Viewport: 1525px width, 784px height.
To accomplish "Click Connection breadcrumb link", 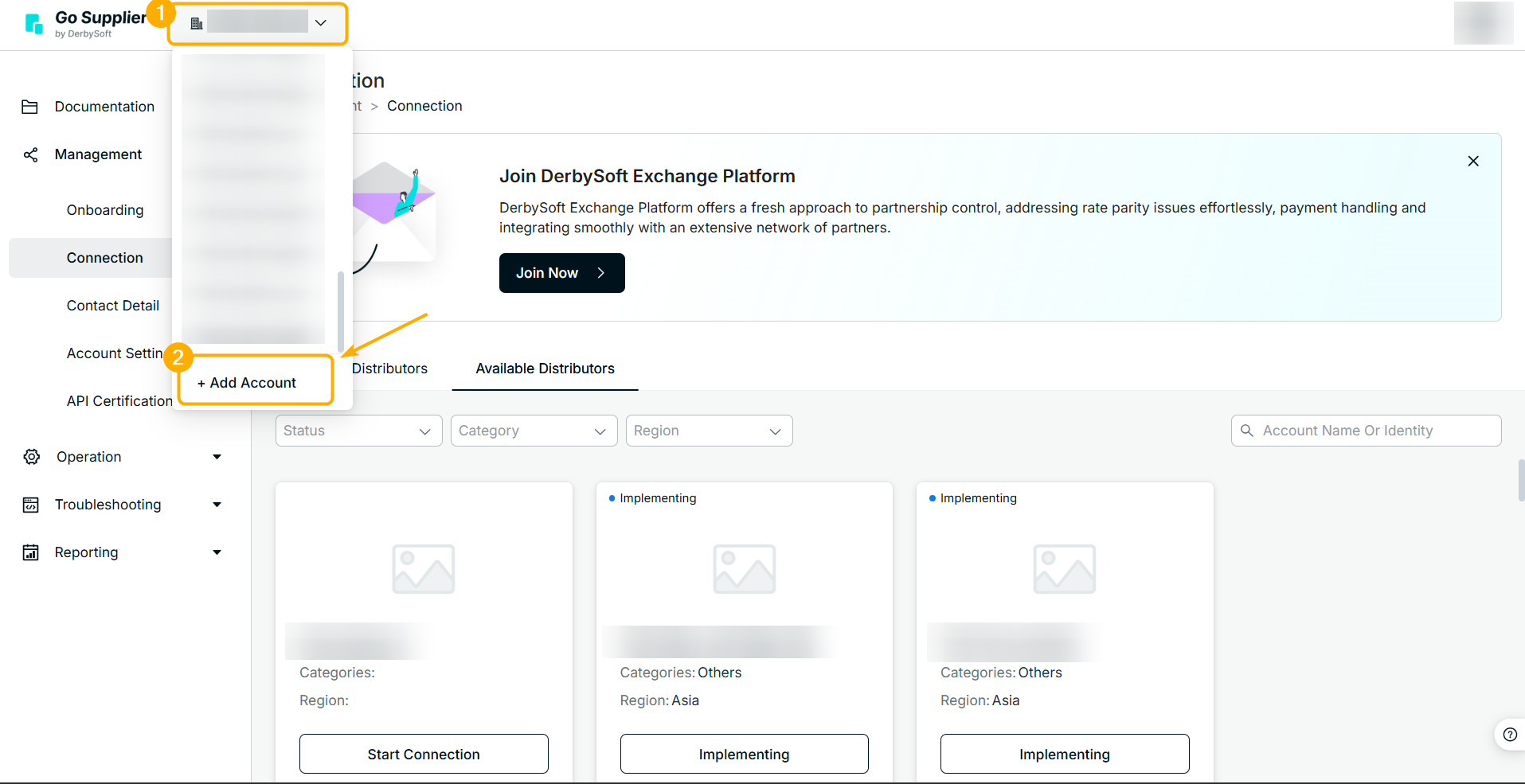I will (424, 106).
